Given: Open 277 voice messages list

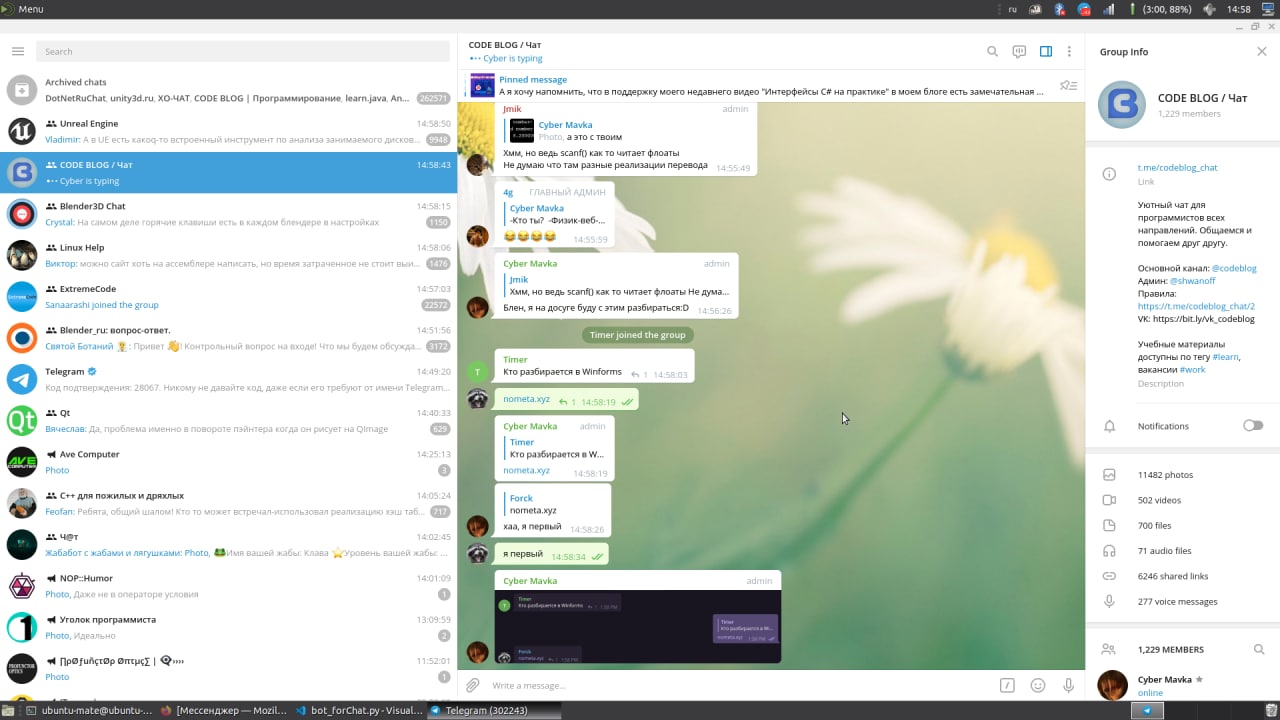Looking at the screenshot, I should (x=1183, y=602).
